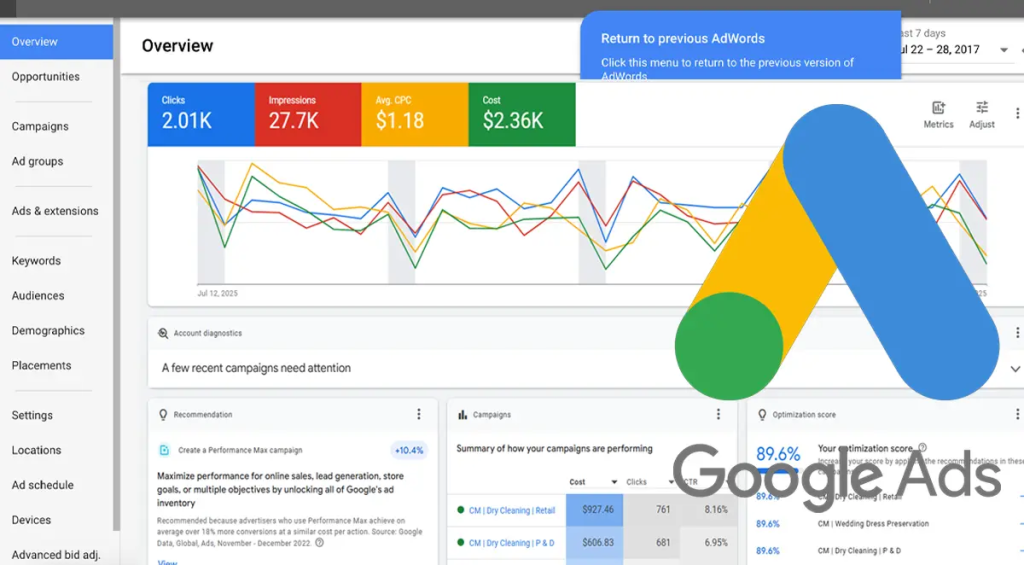Open Recommendation card three-dot menu
Screen dimensions: 1024x565
click(x=419, y=414)
